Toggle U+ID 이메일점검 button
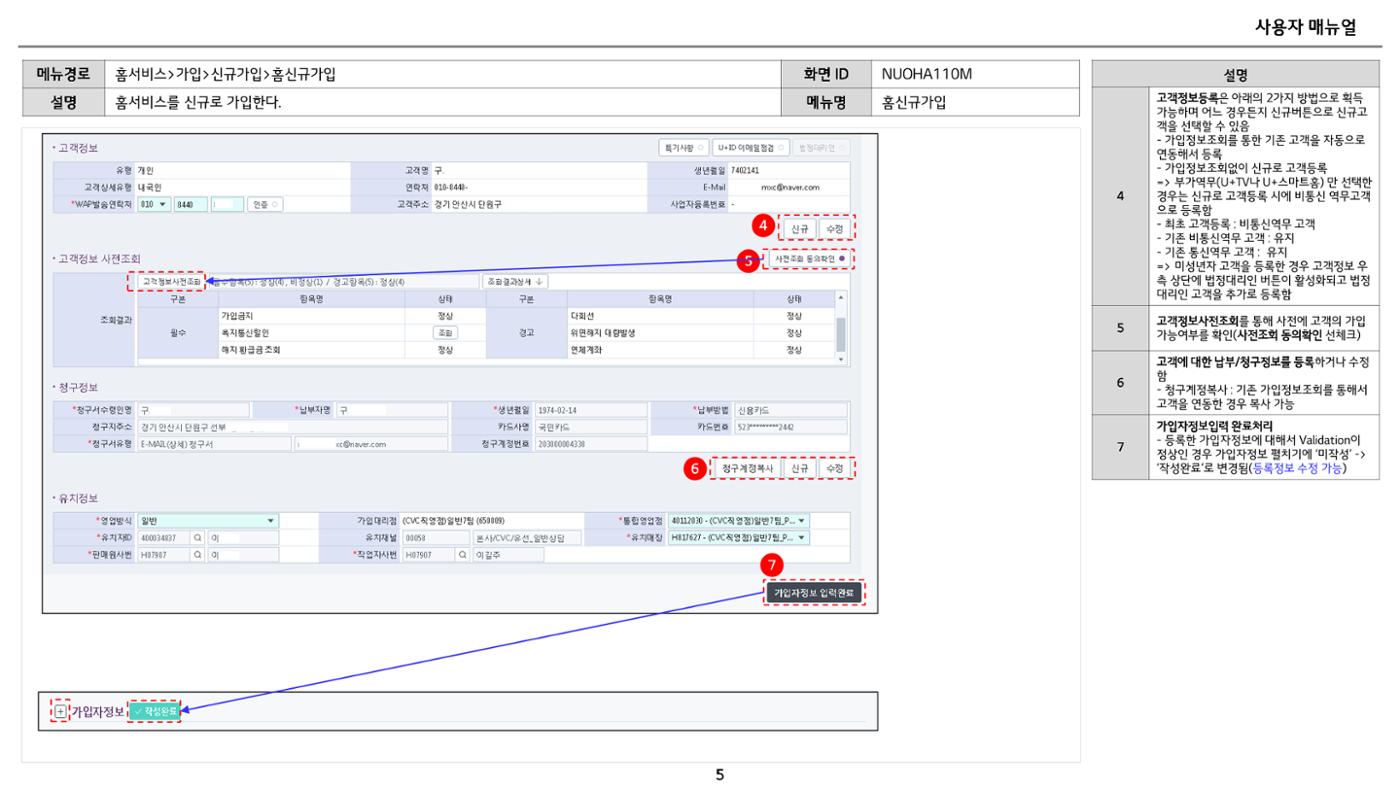This screenshot has height=788, width=1400. (x=750, y=147)
